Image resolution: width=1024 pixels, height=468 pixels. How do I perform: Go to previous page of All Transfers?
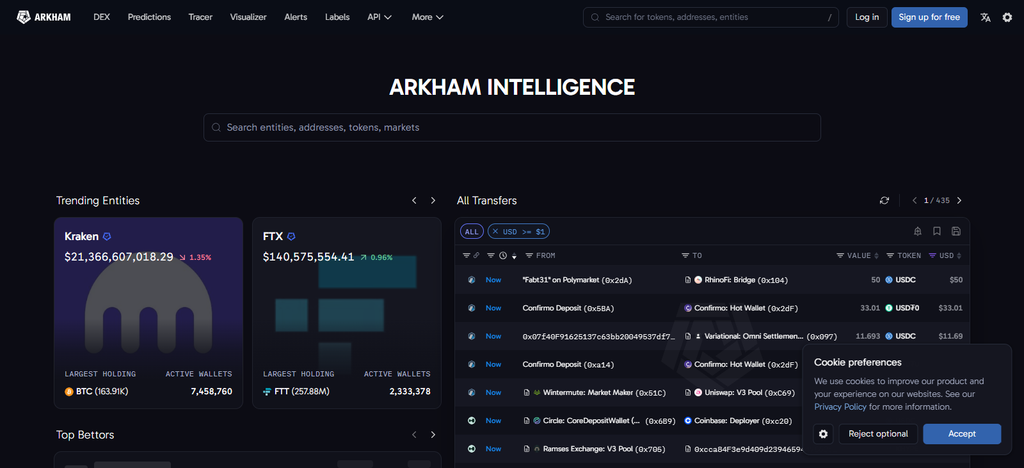tap(914, 200)
